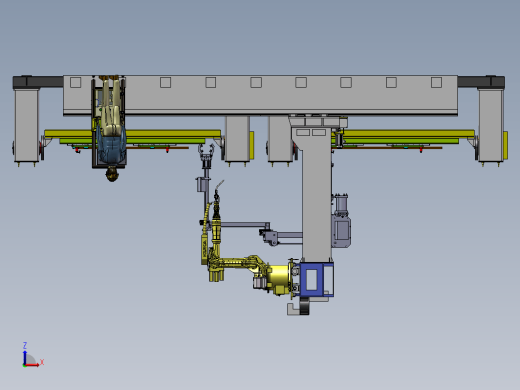Select the right yellow-green platform

[403, 137]
